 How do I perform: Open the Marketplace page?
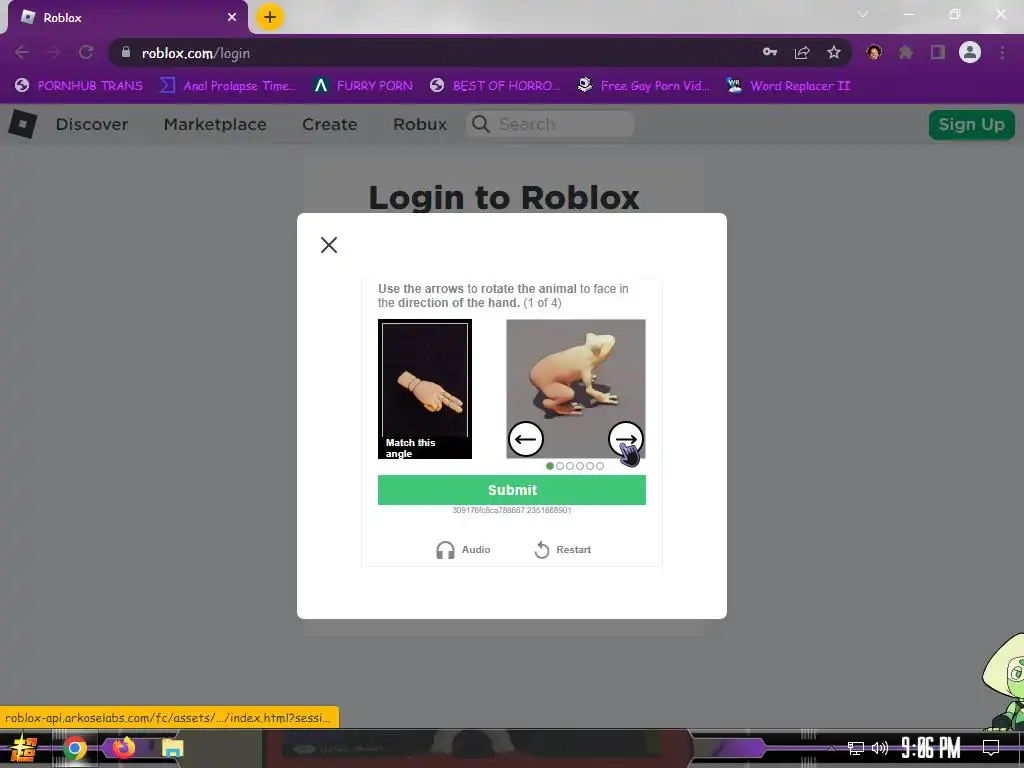pyautogui.click(x=215, y=124)
